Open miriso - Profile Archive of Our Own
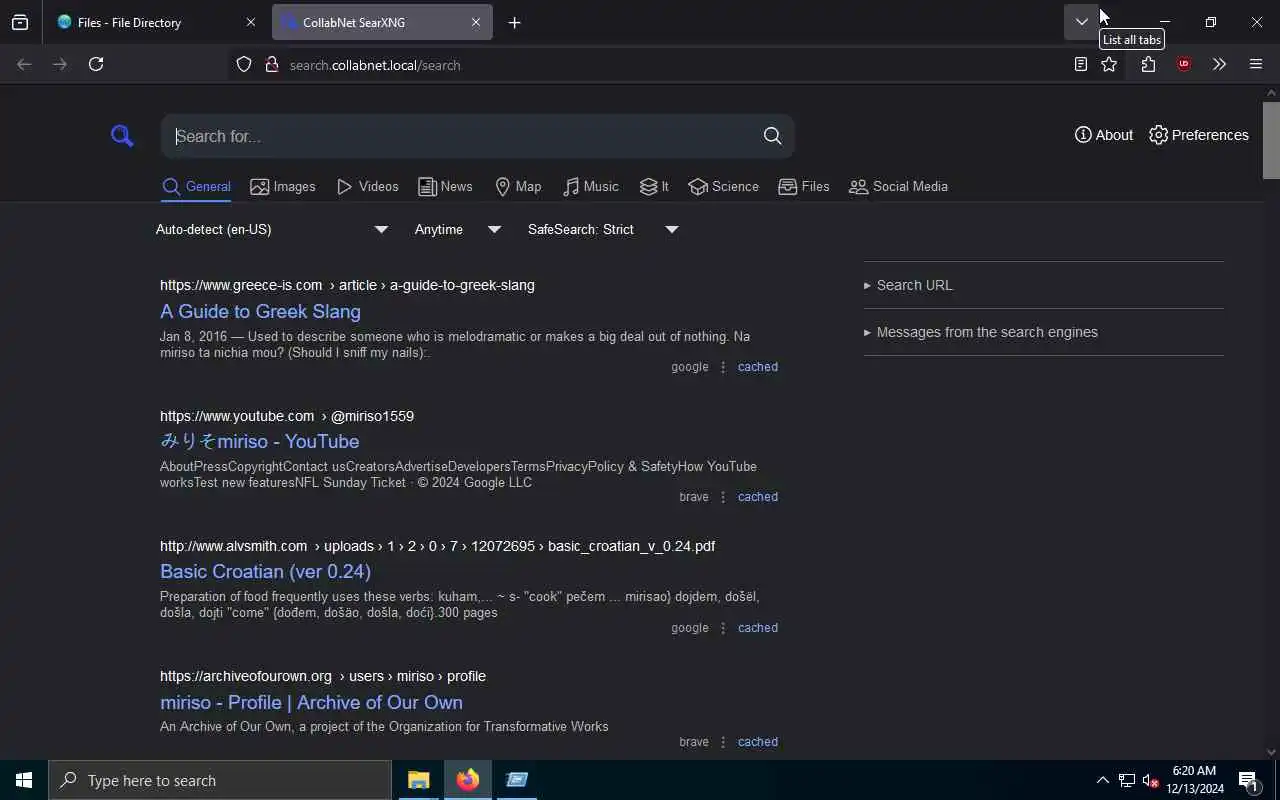Viewport: 1280px width, 800px height. click(311, 702)
